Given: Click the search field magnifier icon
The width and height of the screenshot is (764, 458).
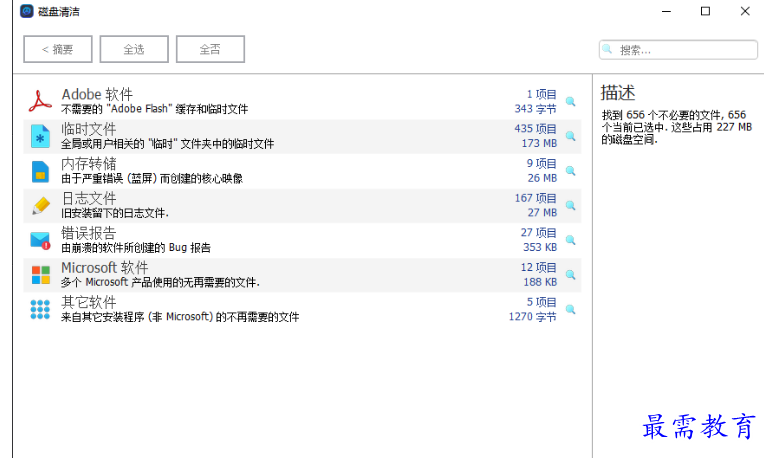Looking at the screenshot, I should [607, 49].
